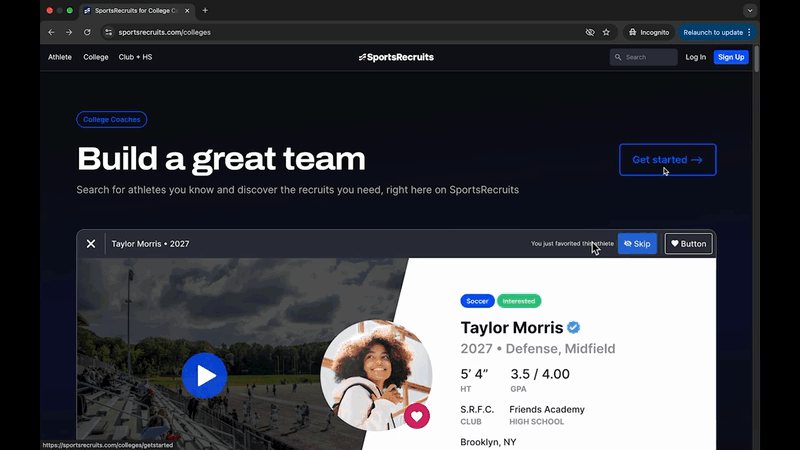Click the Get started button
Screen dimensions: 800x450
667,160
